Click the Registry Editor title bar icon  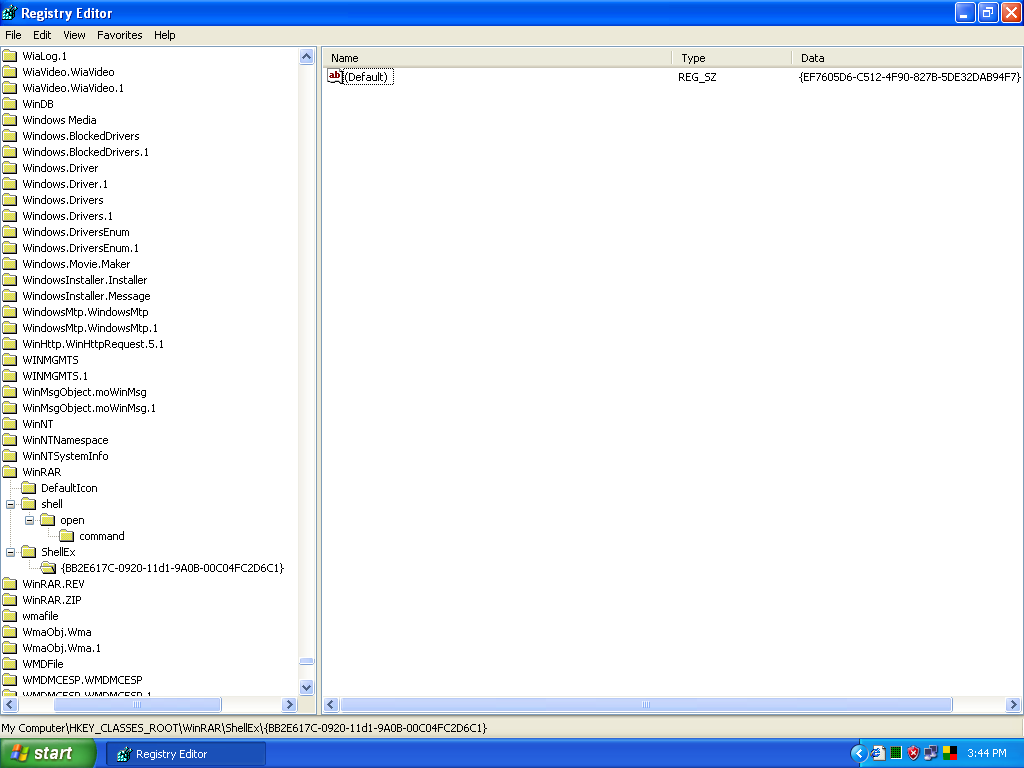coord(10,13)
